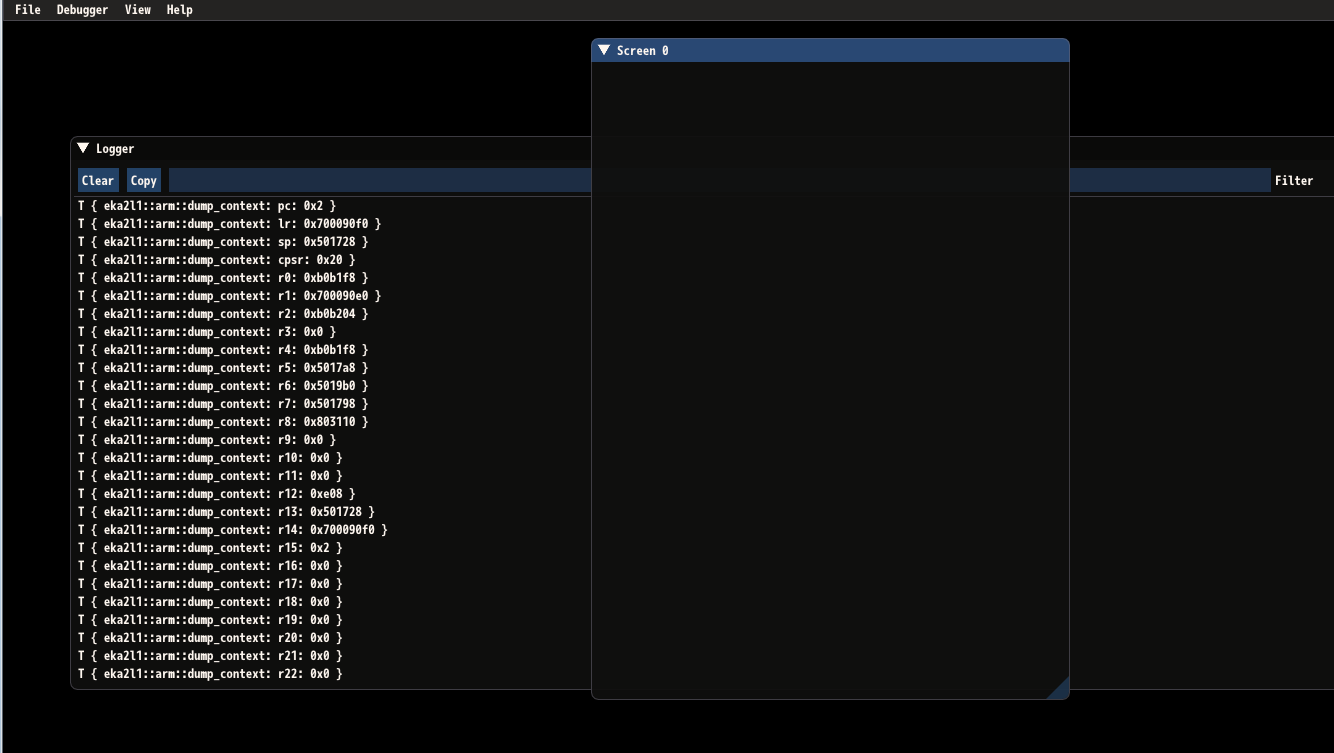Open the File menu

tap(27, 10)
